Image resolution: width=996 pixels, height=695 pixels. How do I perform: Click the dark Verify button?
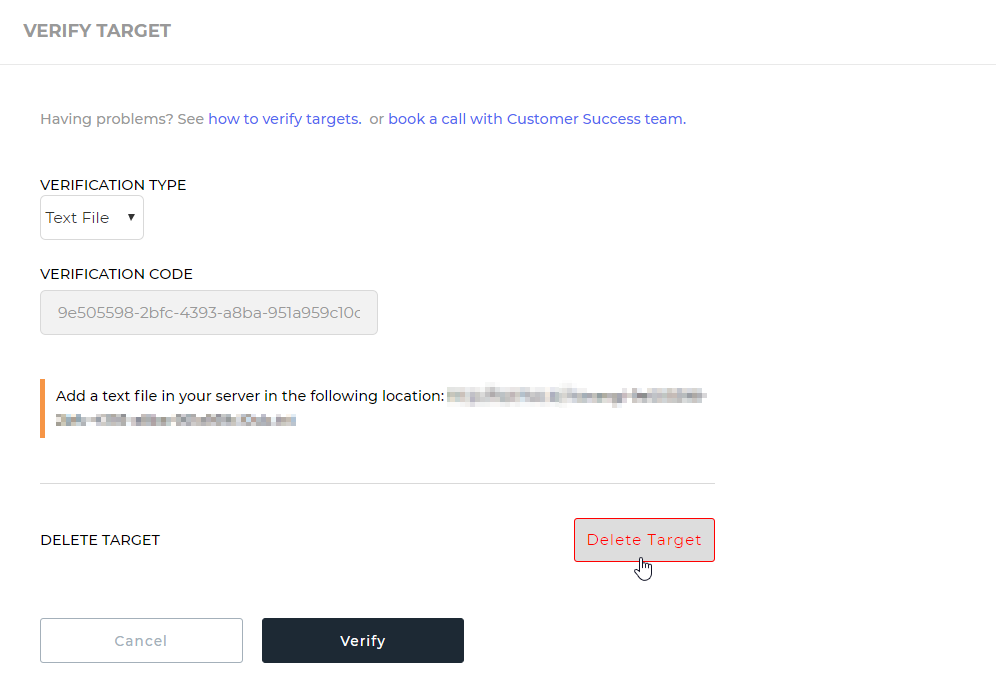coord(363,640)
